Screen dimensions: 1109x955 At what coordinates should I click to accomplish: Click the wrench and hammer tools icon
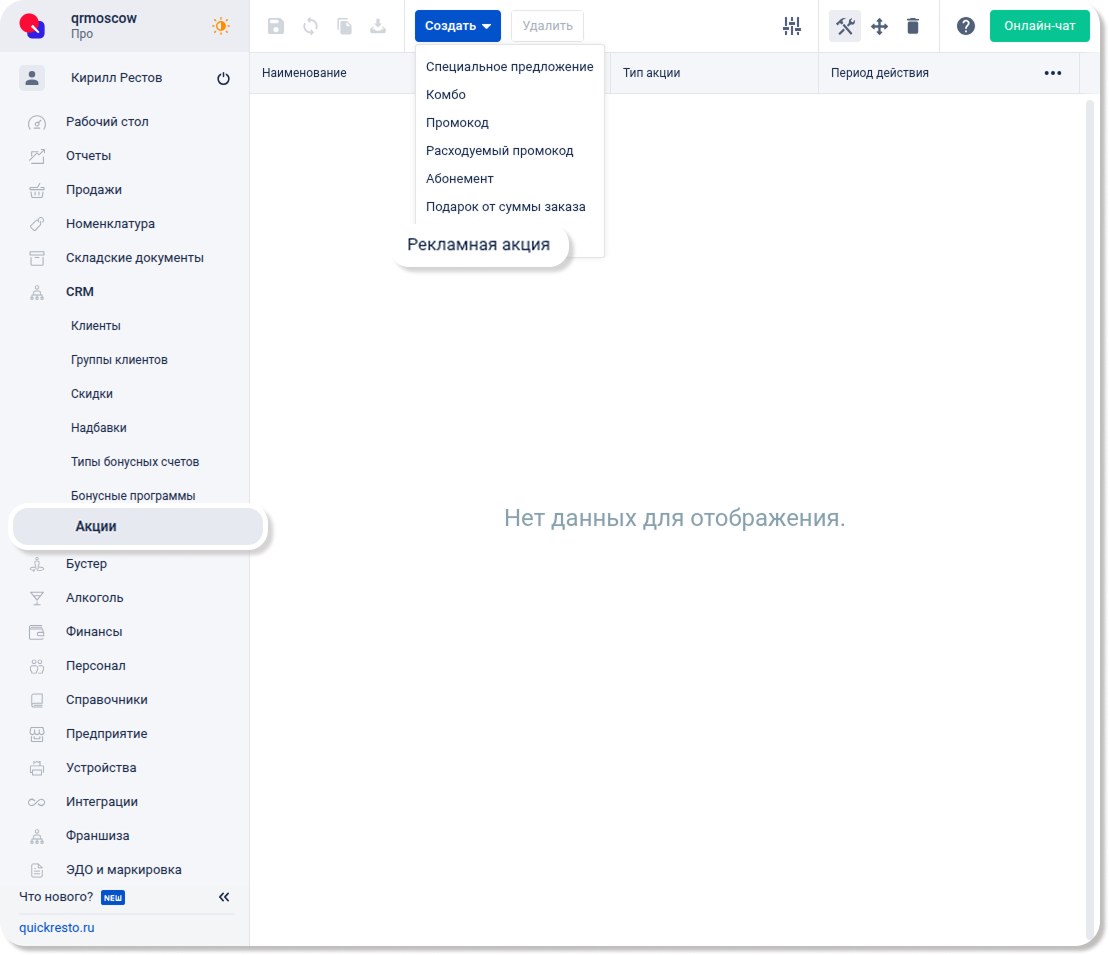(845, 27)
